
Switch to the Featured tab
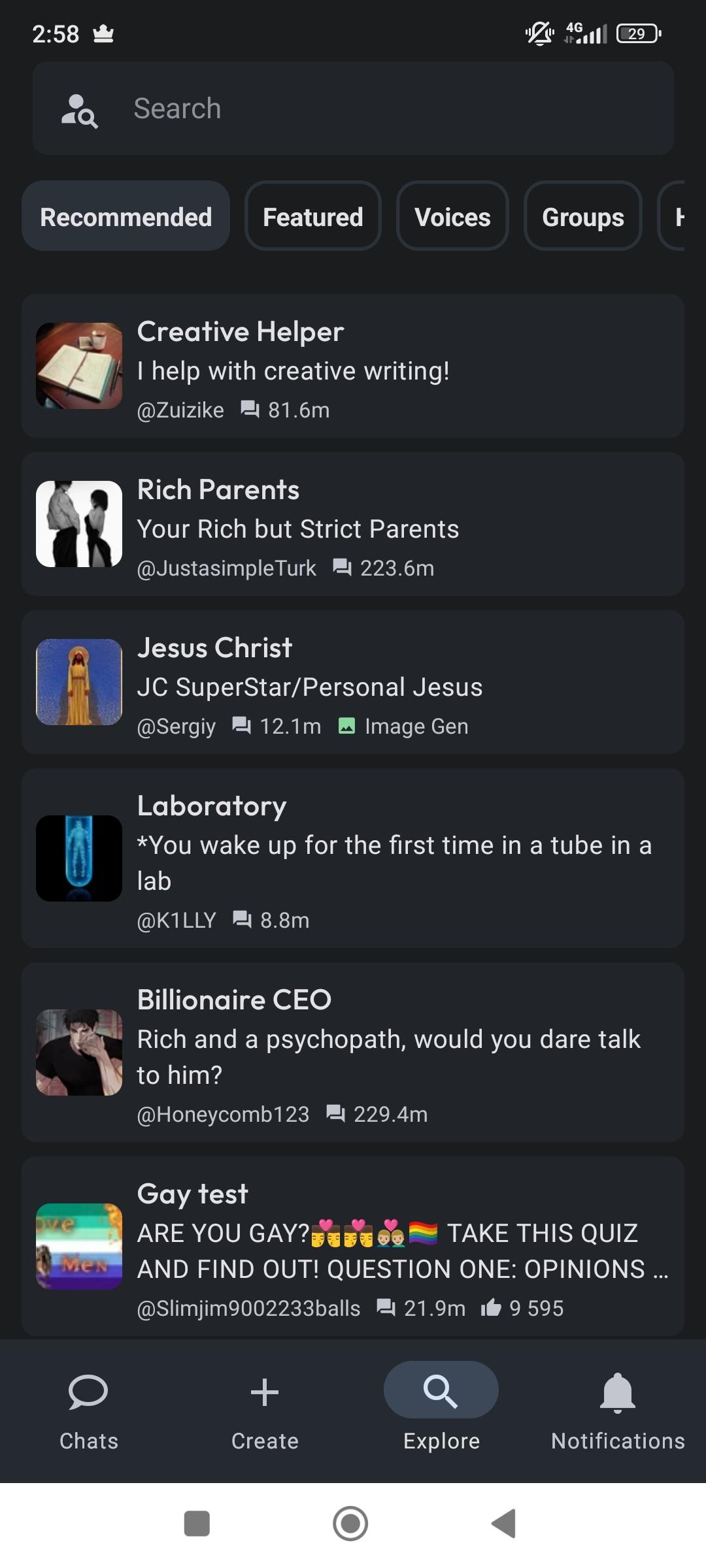(312, 216)
